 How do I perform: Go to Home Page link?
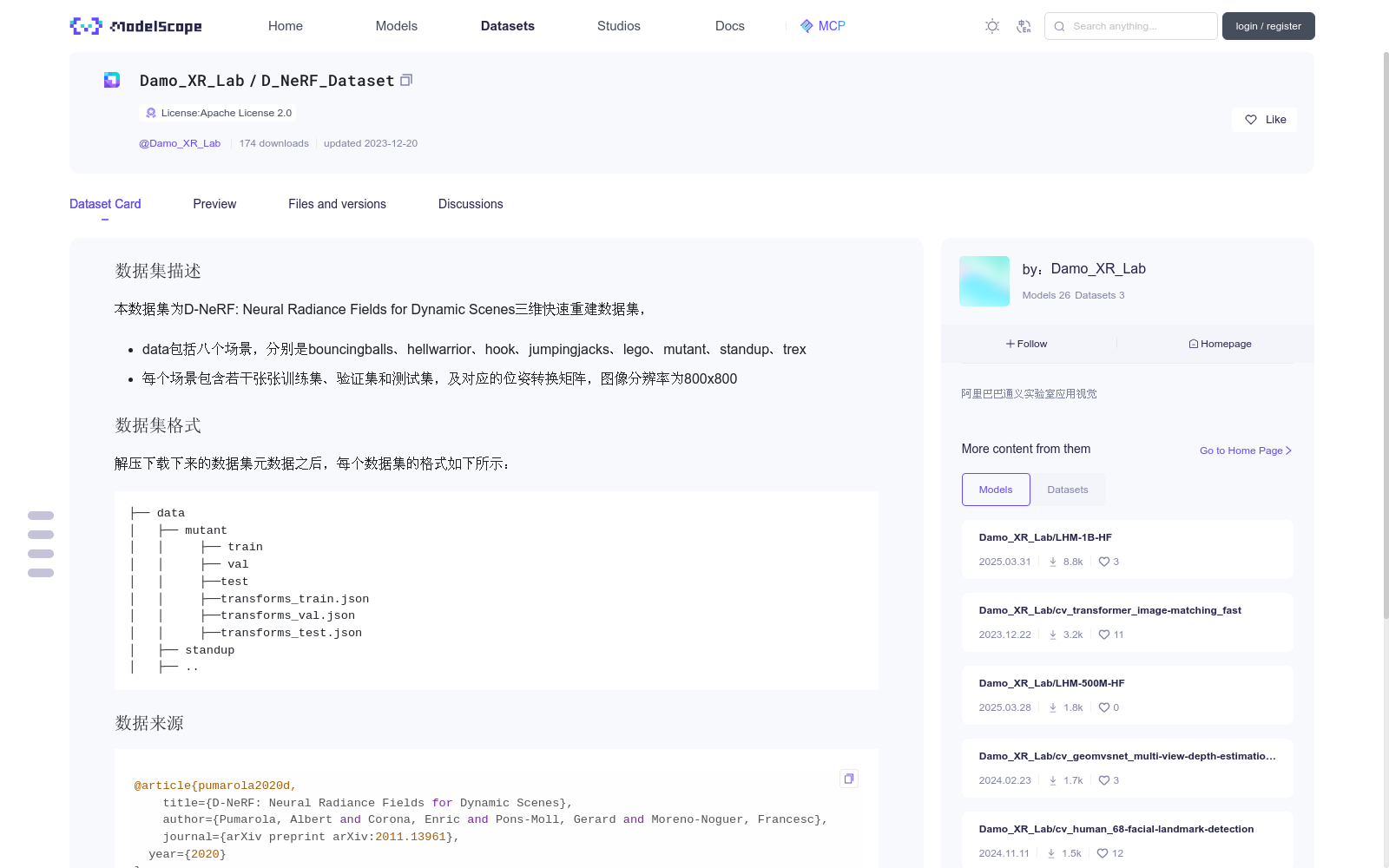[1246, 450]
